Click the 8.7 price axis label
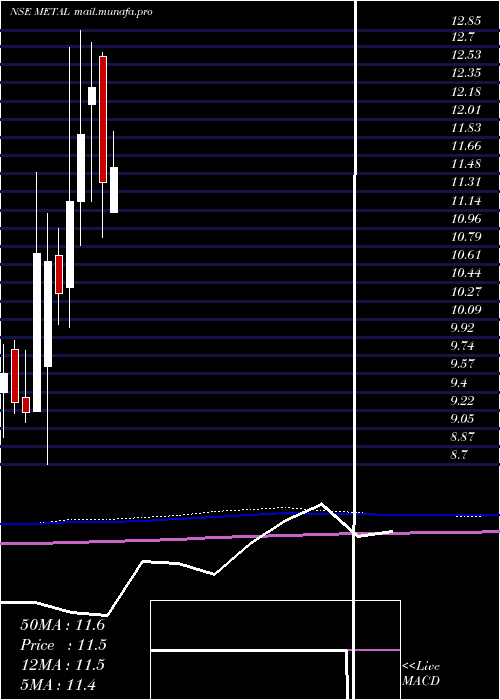 coord(459,454)
